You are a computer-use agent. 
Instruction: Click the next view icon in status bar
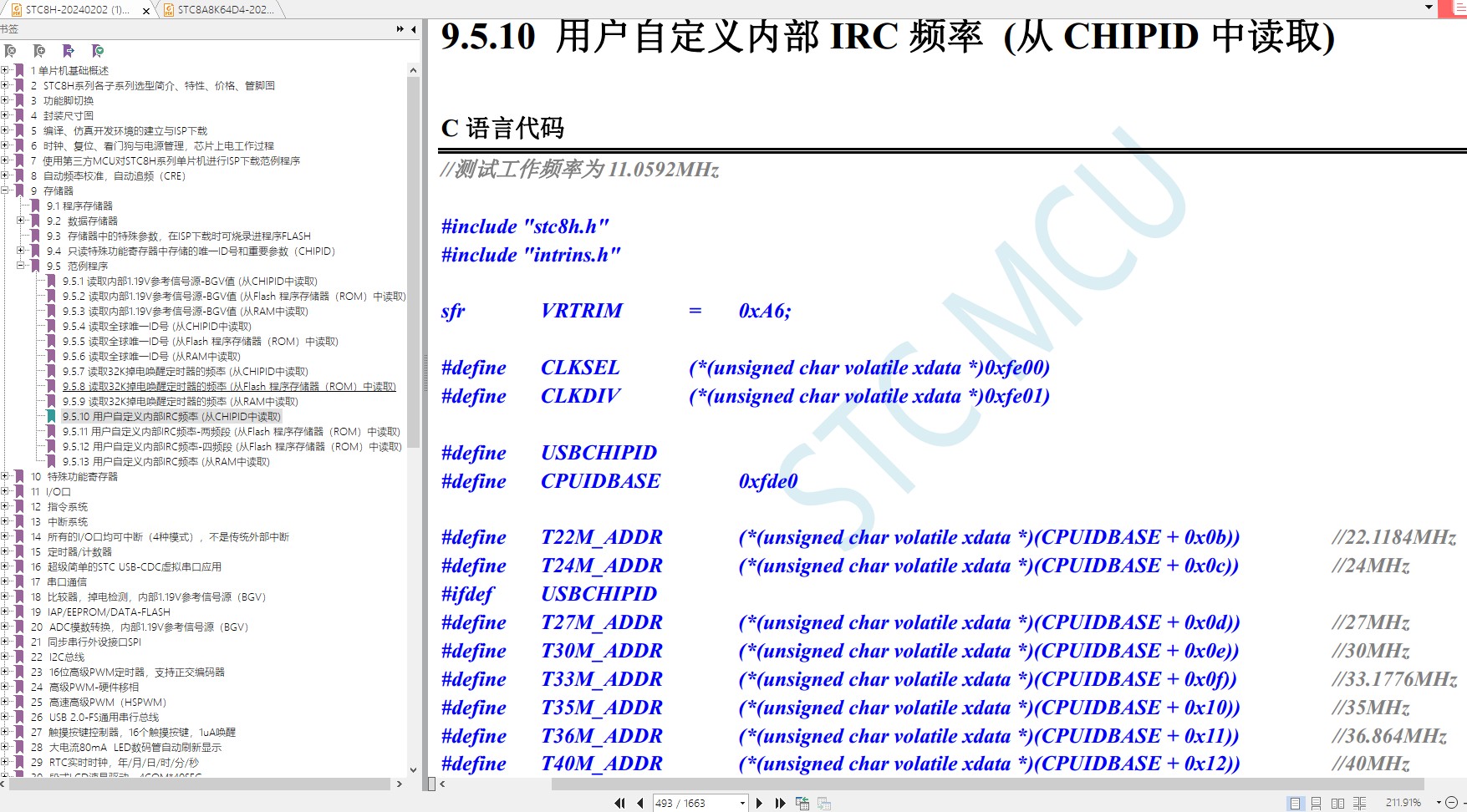[x=824, y=803]
